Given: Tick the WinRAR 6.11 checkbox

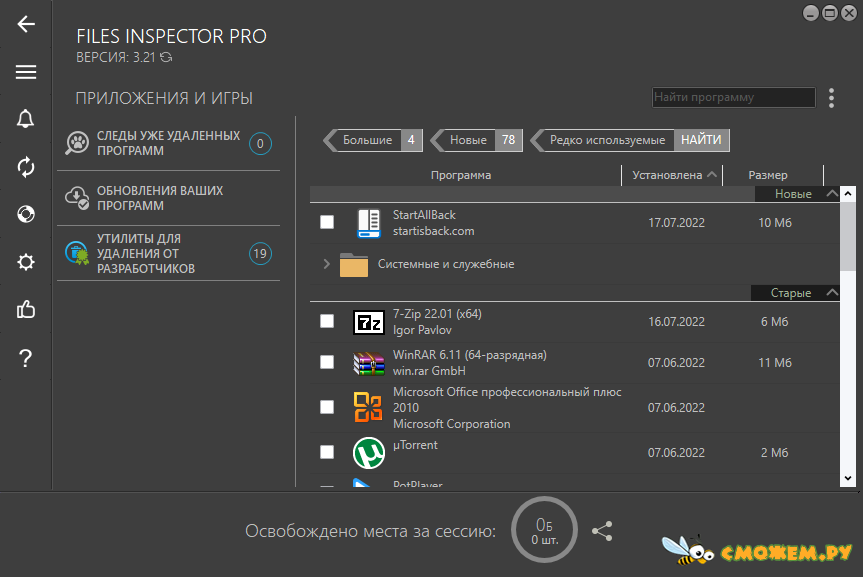Looking at the screenshot, I should [x=327, y=362].
